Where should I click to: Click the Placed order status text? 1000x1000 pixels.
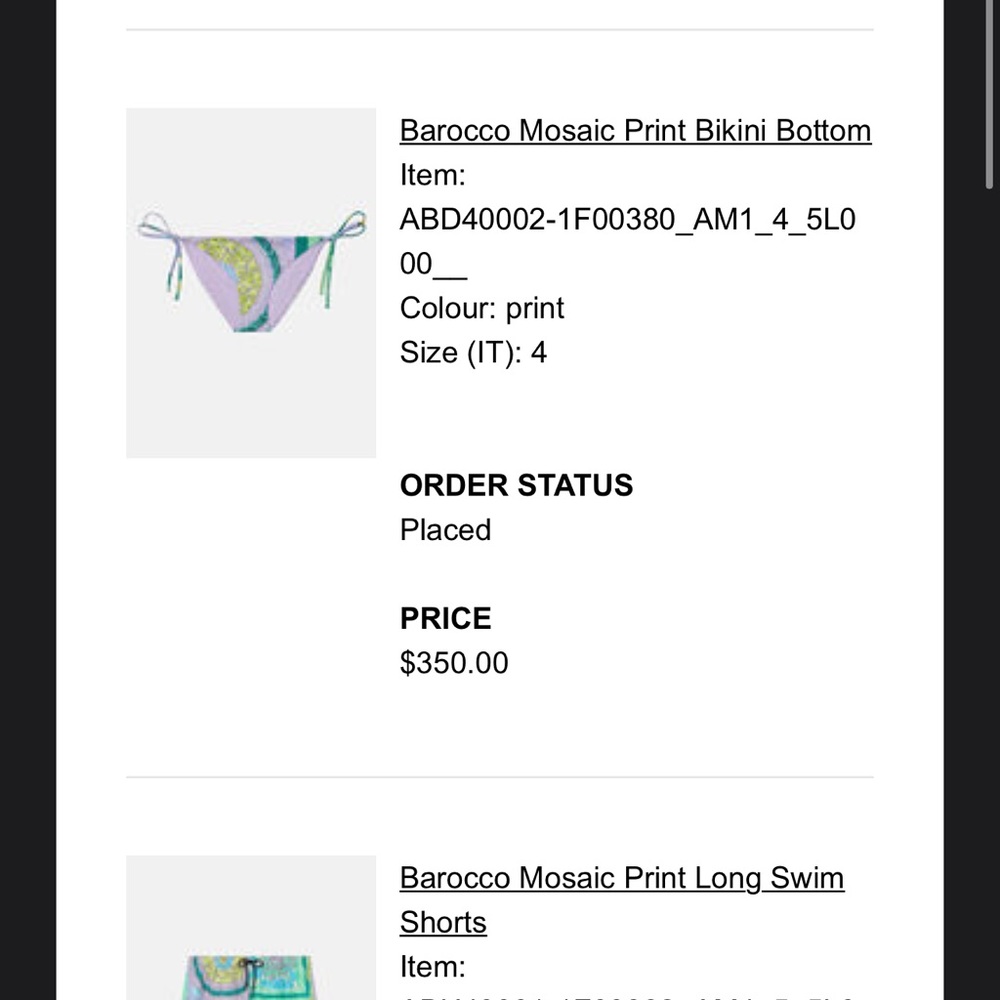point(445,530)
